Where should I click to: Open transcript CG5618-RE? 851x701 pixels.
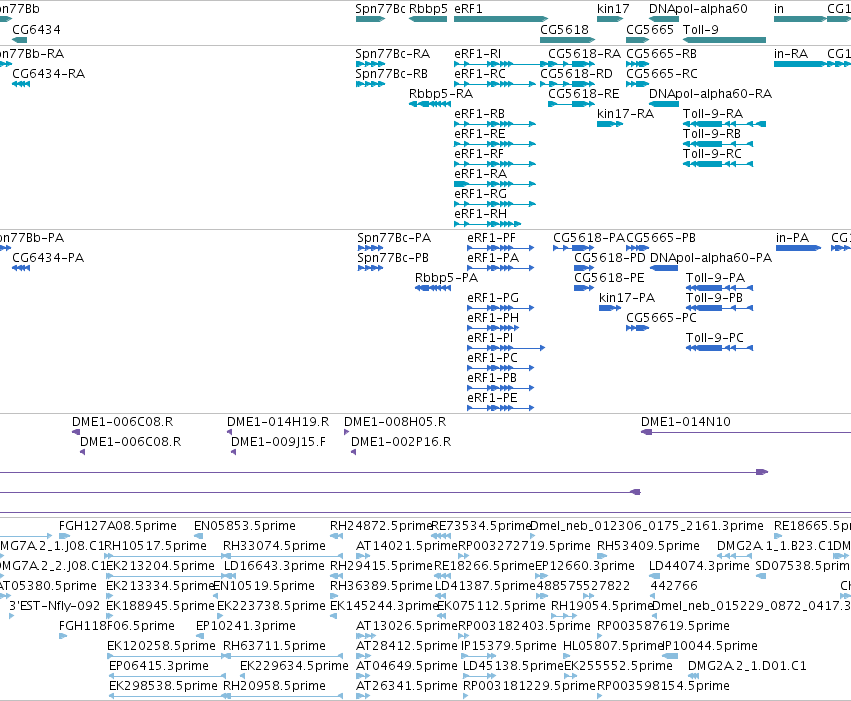pyautogui.click(x=583, y=93)
